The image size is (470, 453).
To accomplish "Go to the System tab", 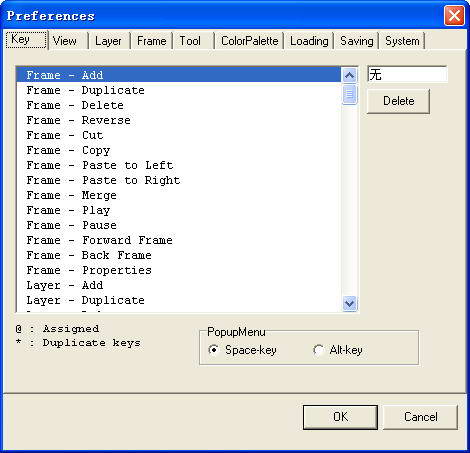I will click(x=402, y=41).
